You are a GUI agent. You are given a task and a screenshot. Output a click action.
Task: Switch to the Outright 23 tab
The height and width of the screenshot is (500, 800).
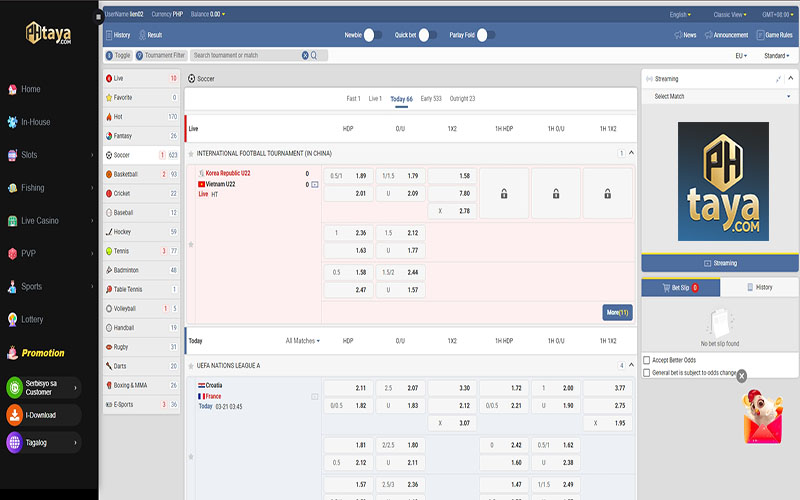[462, 98]
